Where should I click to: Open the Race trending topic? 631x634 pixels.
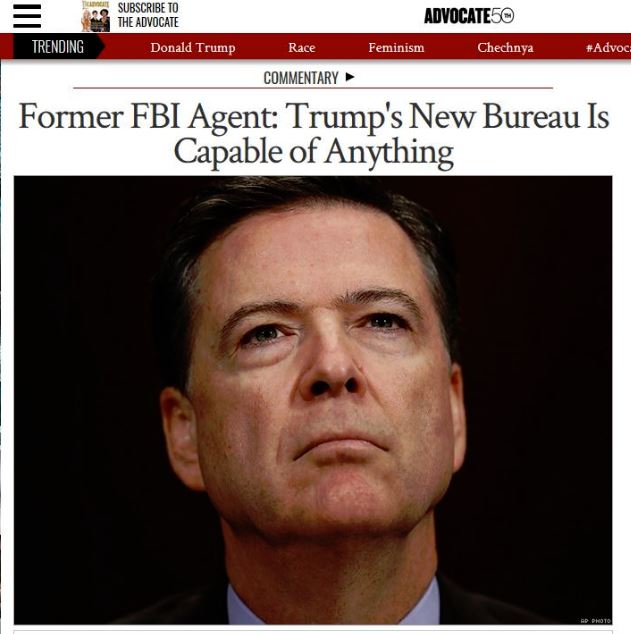(x=302, y=48)
